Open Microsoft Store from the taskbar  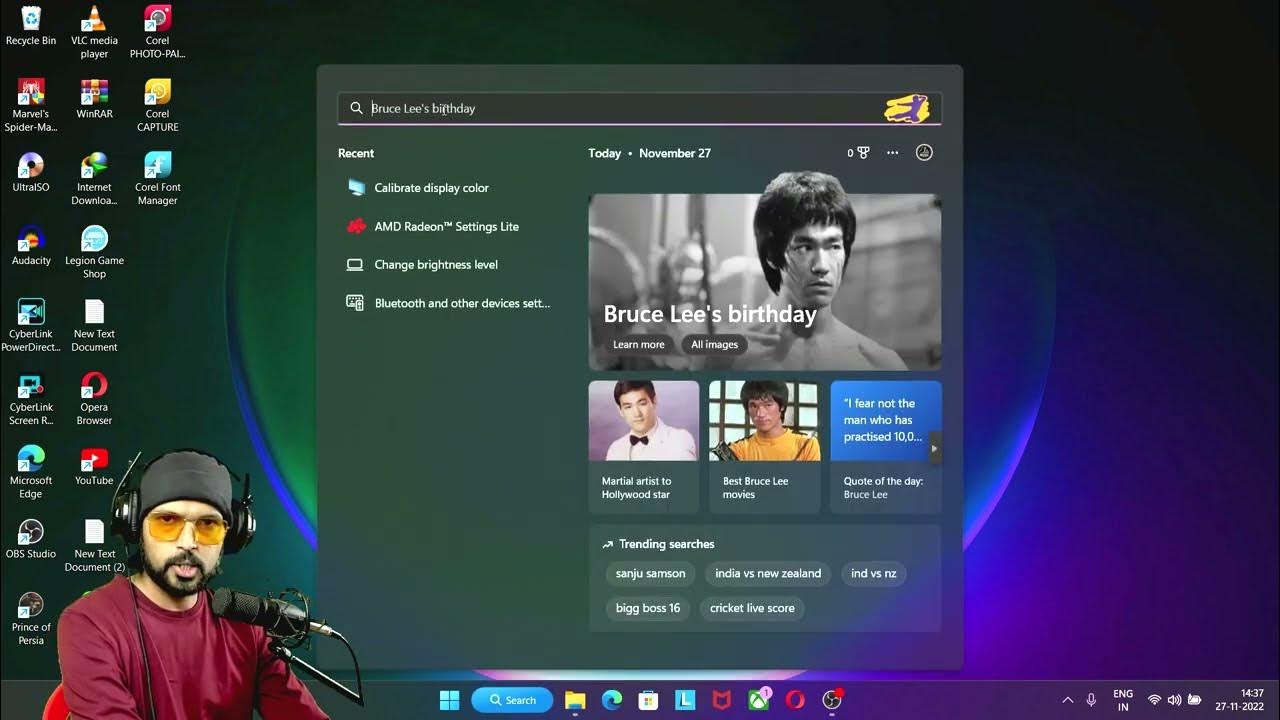(x=648, y=700)
